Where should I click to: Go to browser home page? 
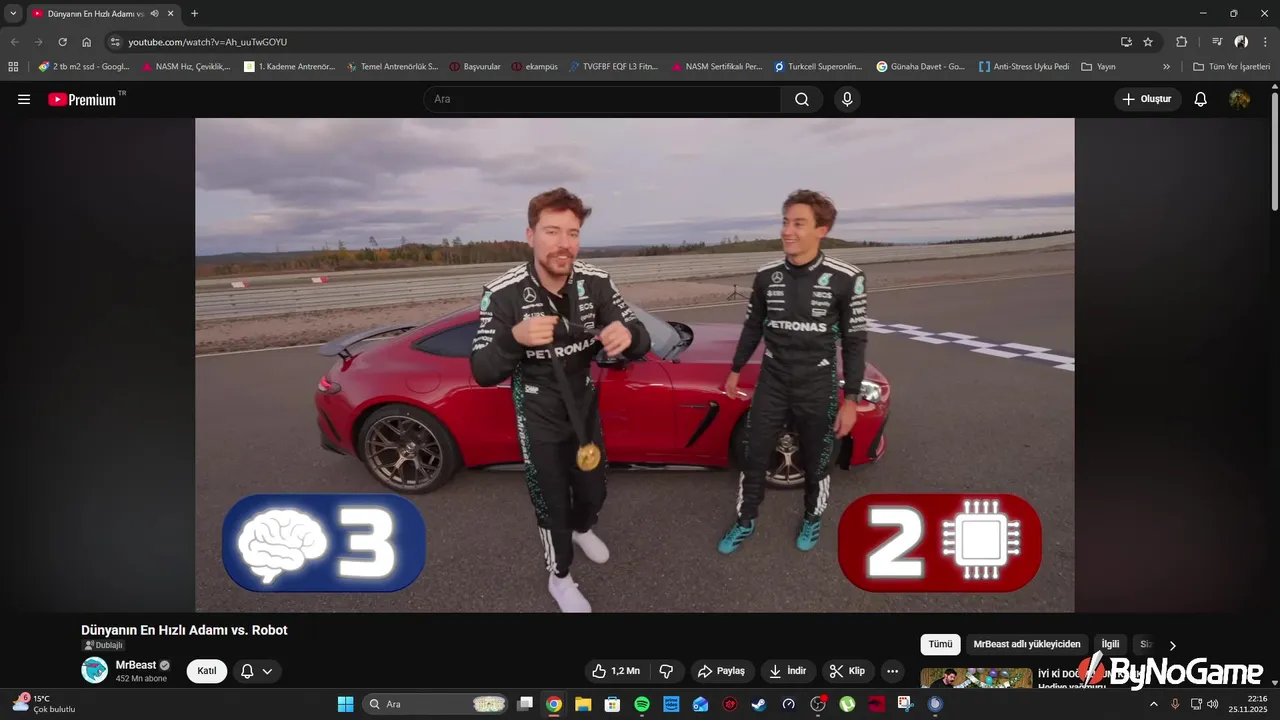(x=86, y=42)
